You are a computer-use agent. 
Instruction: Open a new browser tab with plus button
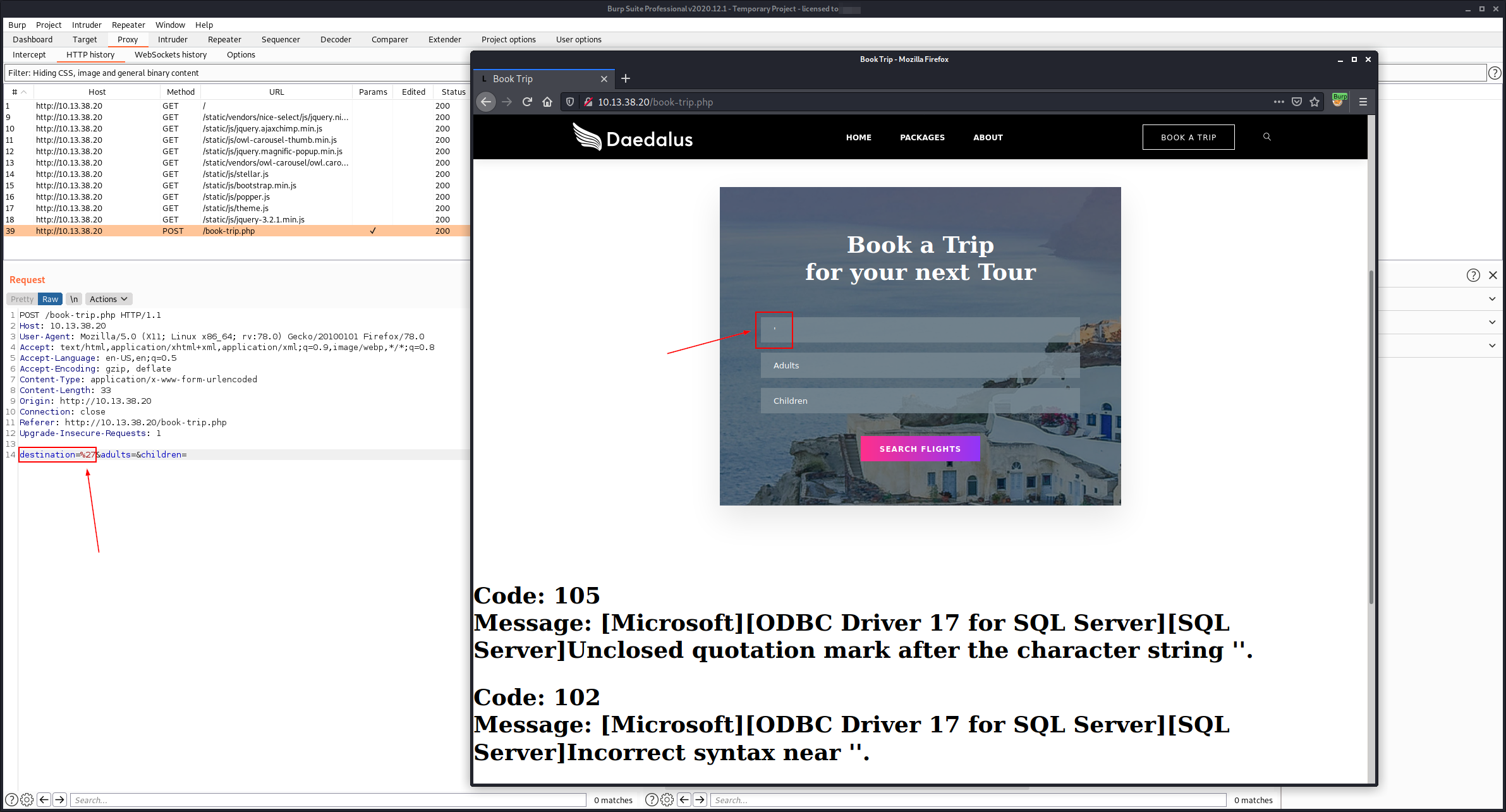click(x=625, y=78)
